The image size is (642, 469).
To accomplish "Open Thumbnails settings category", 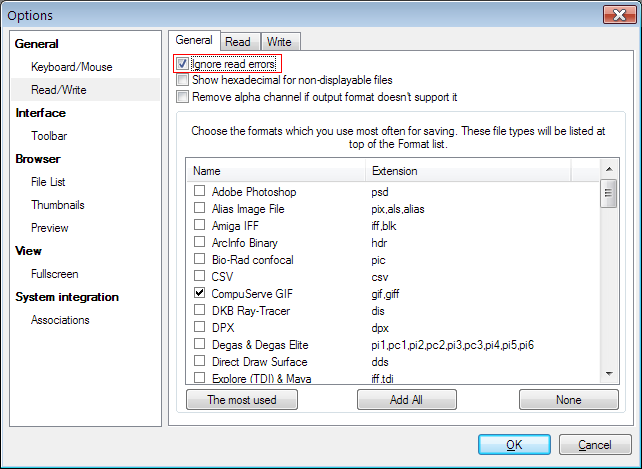I will point(57,205).
